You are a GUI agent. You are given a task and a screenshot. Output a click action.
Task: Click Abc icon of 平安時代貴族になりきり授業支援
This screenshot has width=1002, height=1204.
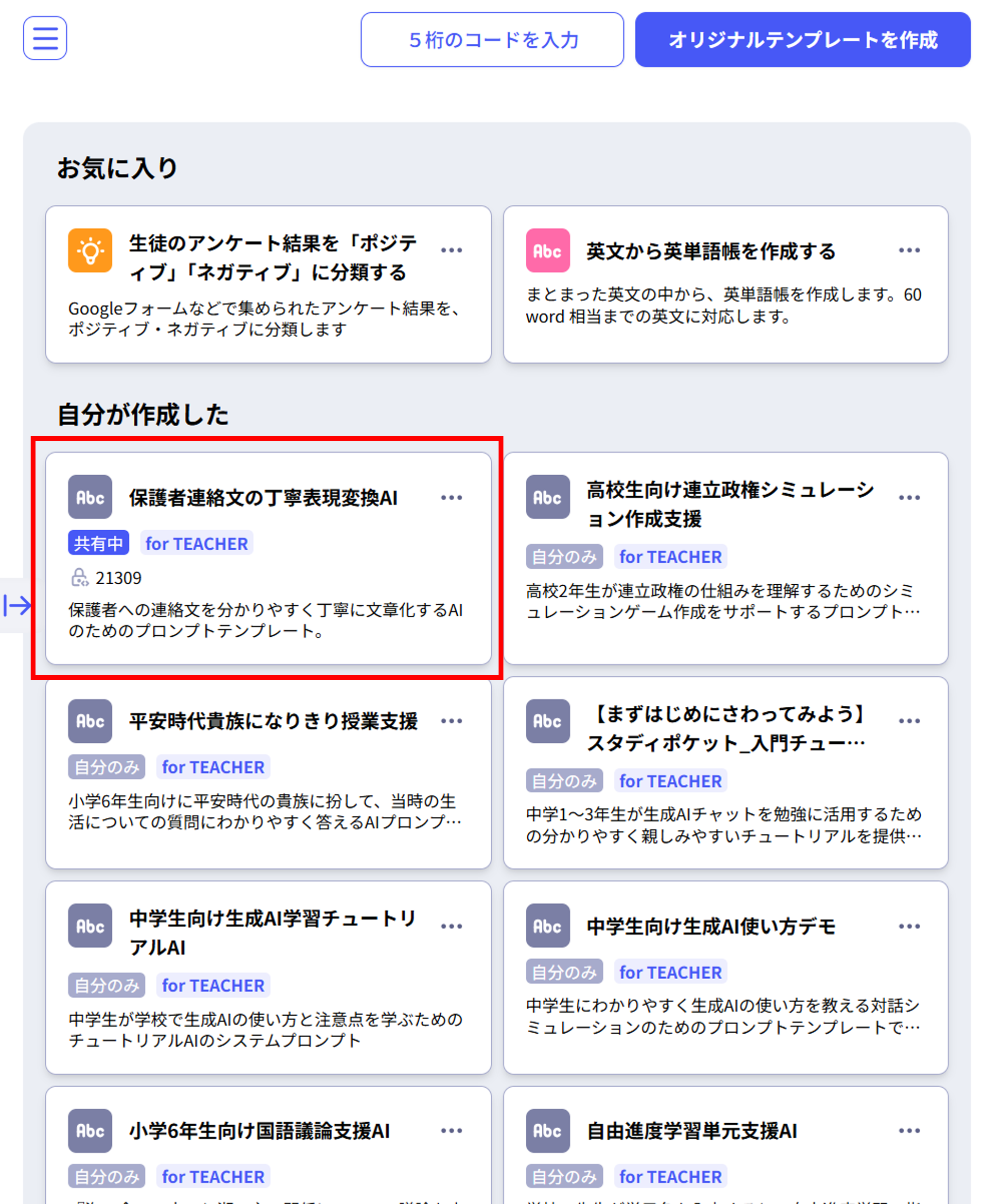[x=90, y=720]
